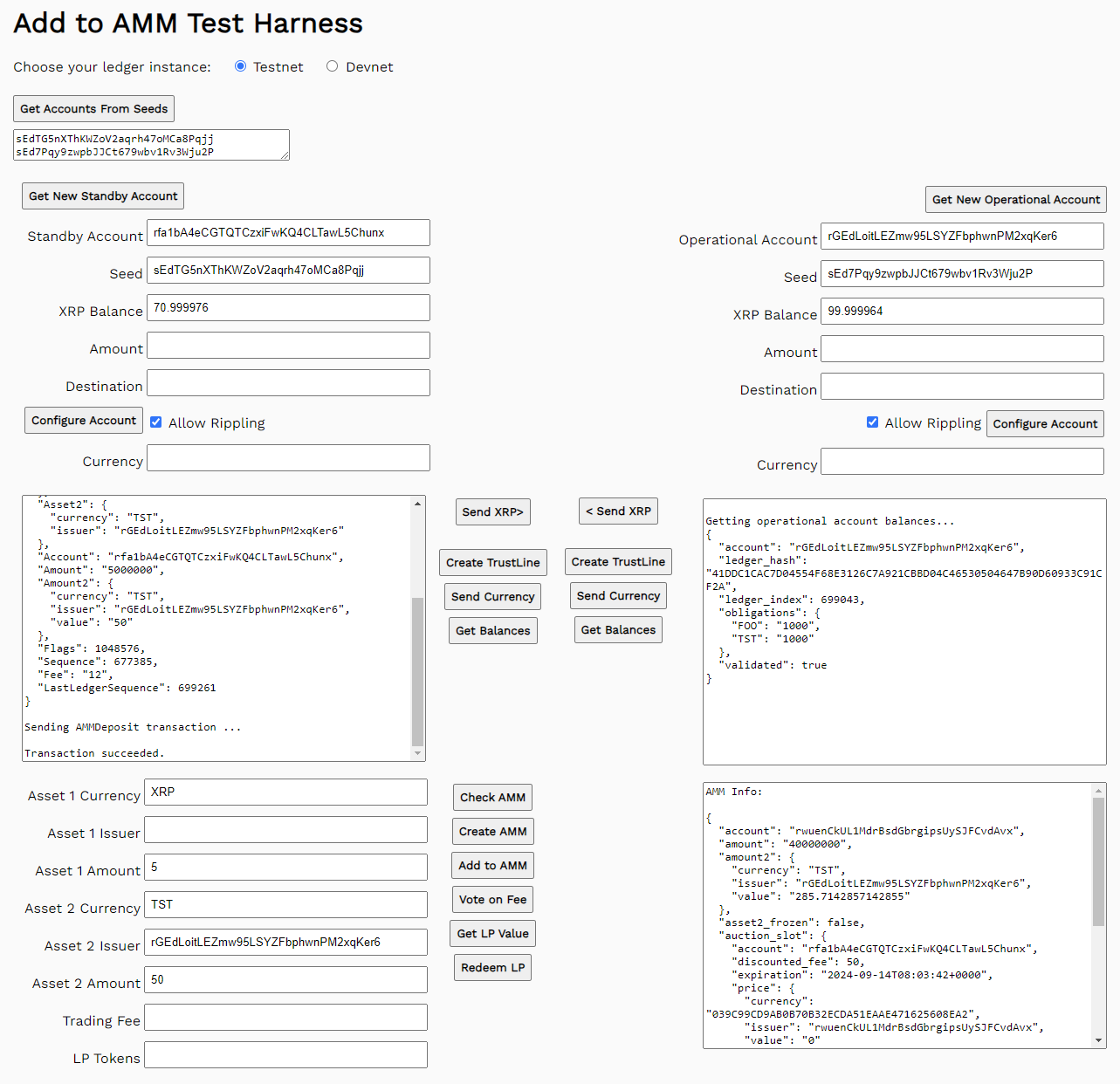Click the Check AMM button
Image resolution: width=1120 pixels, height=1084 pixels.
(x=492, y=797)
